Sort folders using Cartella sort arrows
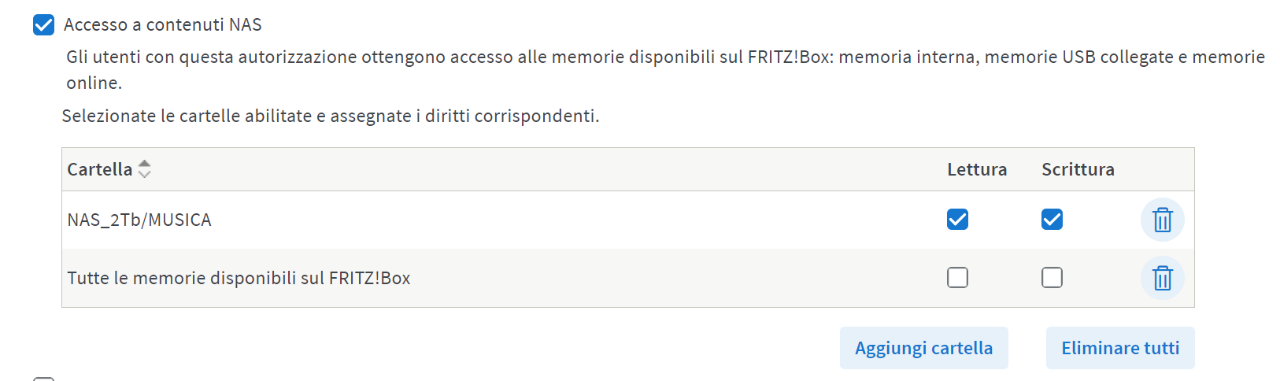The width and height of the screenshot is (1280, 381). 145,170
